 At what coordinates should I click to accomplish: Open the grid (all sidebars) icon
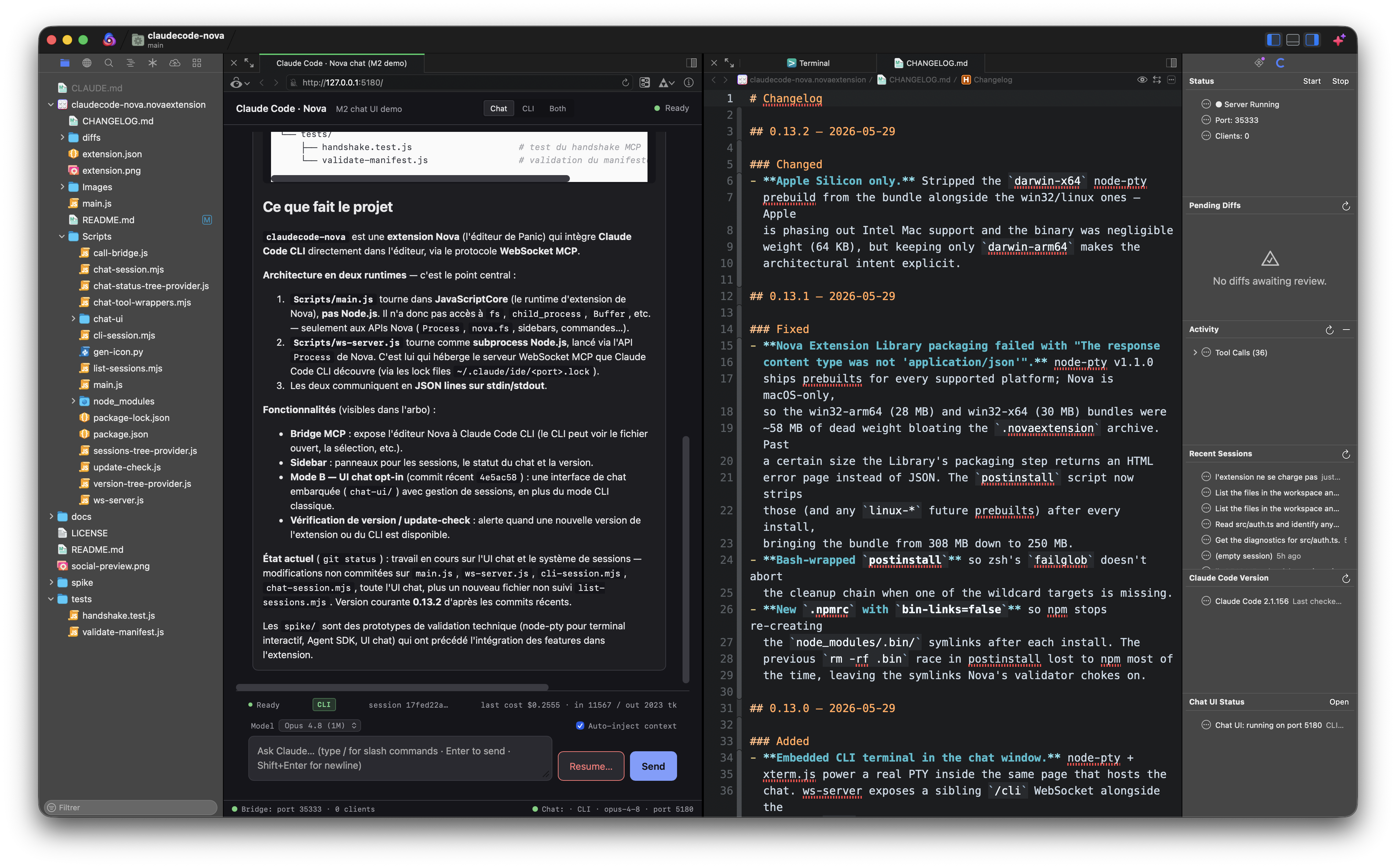coord(196,63)
